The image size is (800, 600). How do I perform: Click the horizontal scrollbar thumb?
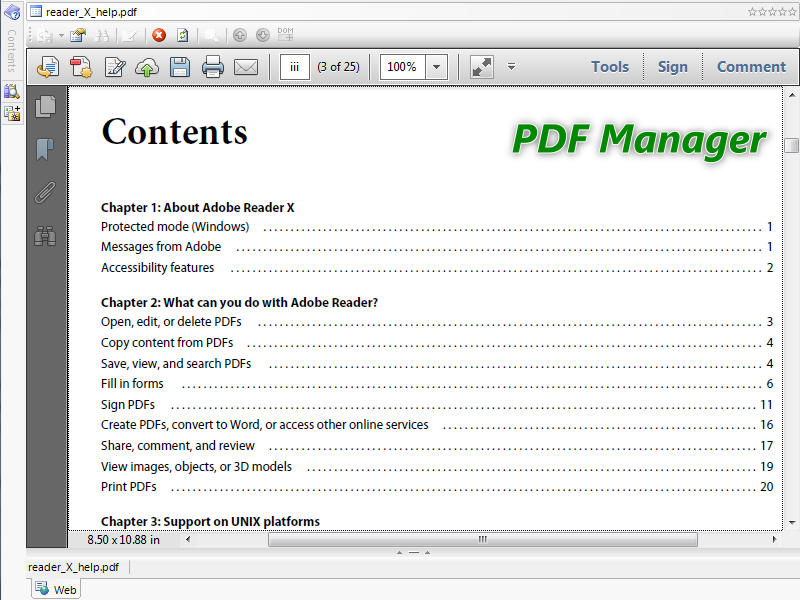[483, 539]
